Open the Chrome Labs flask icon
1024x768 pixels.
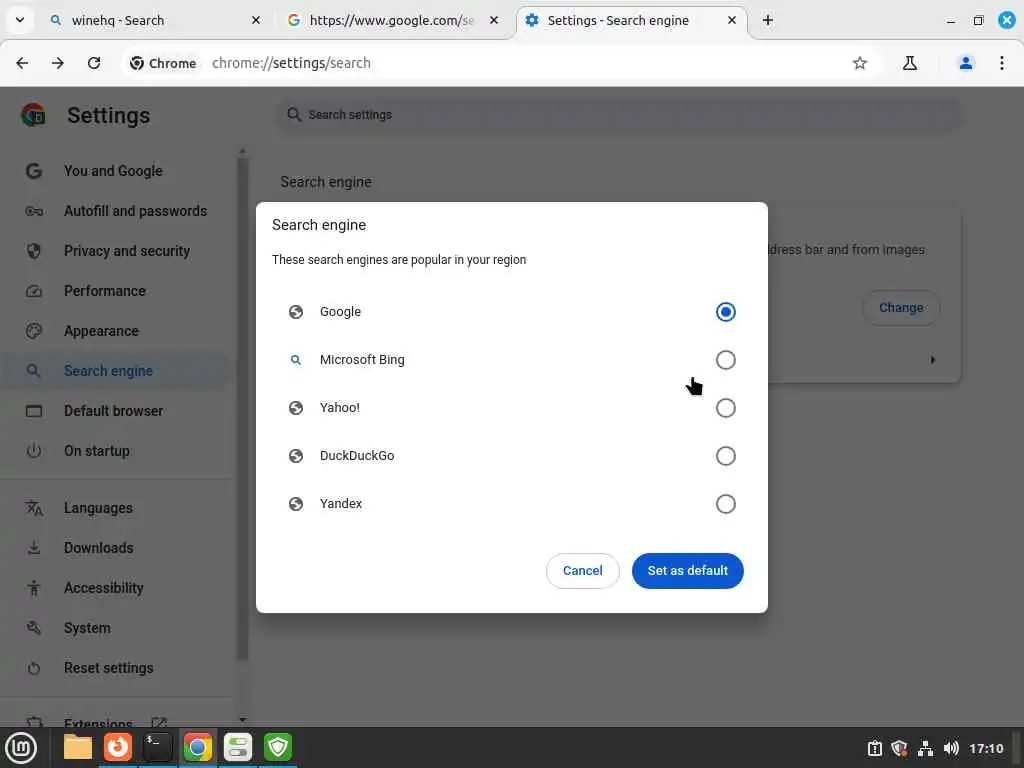tap(909, 63)
